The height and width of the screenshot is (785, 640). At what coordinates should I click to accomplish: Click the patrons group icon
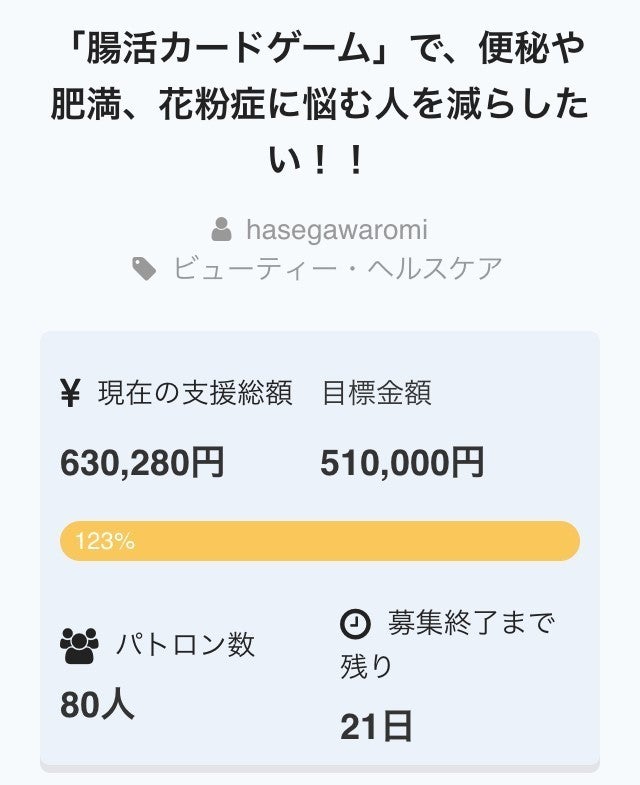tap(79, 647)
